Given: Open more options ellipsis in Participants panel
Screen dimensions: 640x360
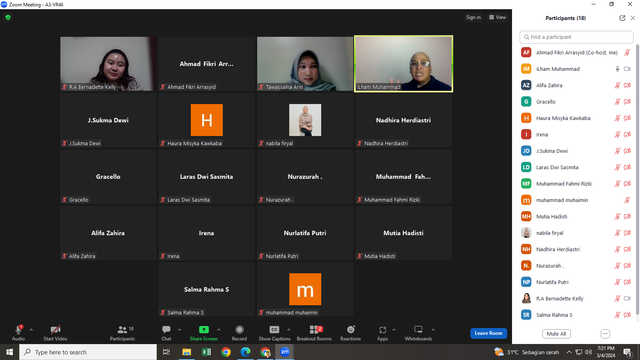Looking at the screenshot, I should 605,333.
